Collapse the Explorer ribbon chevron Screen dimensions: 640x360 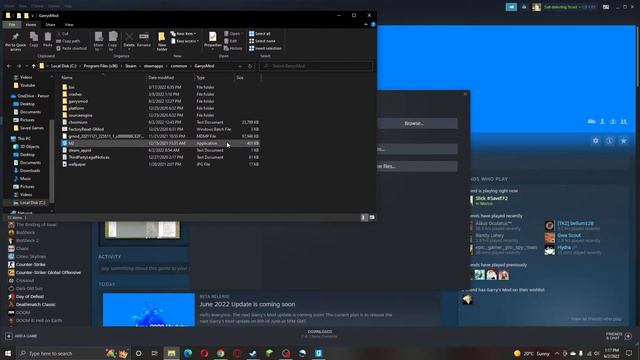366,25
